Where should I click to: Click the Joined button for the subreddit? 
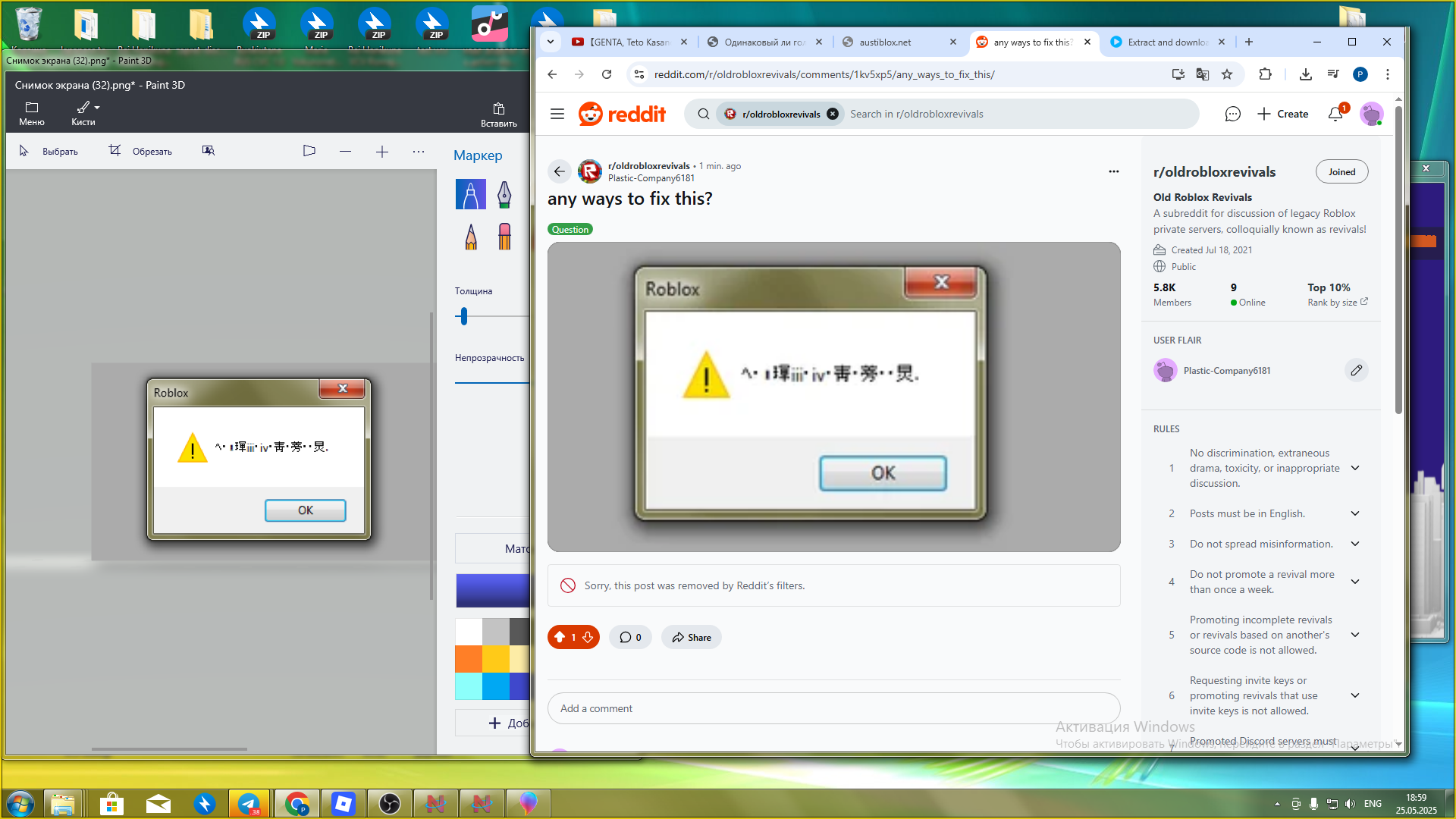1341,172
